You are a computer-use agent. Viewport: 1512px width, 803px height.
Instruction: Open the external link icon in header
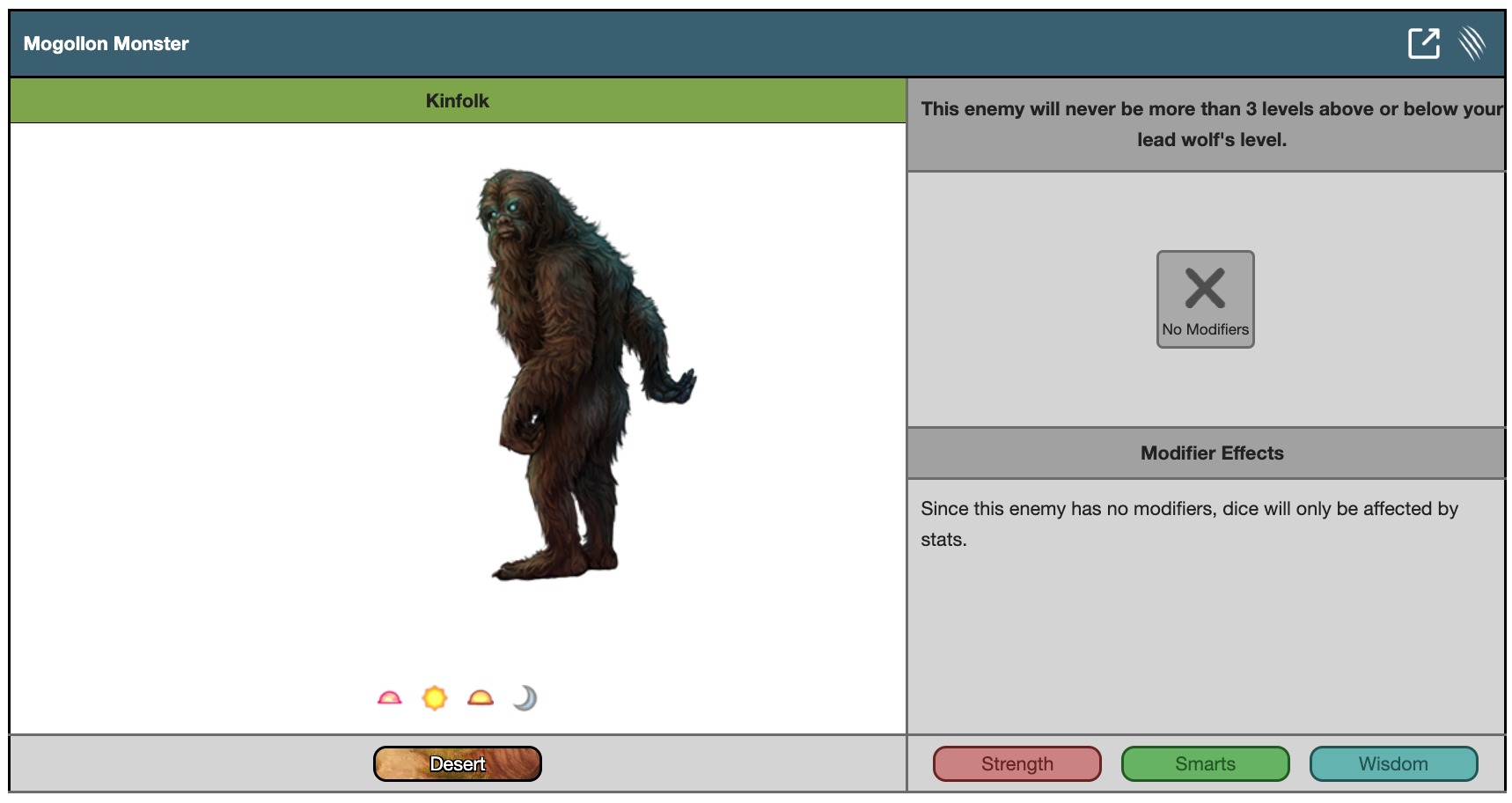1423,43
